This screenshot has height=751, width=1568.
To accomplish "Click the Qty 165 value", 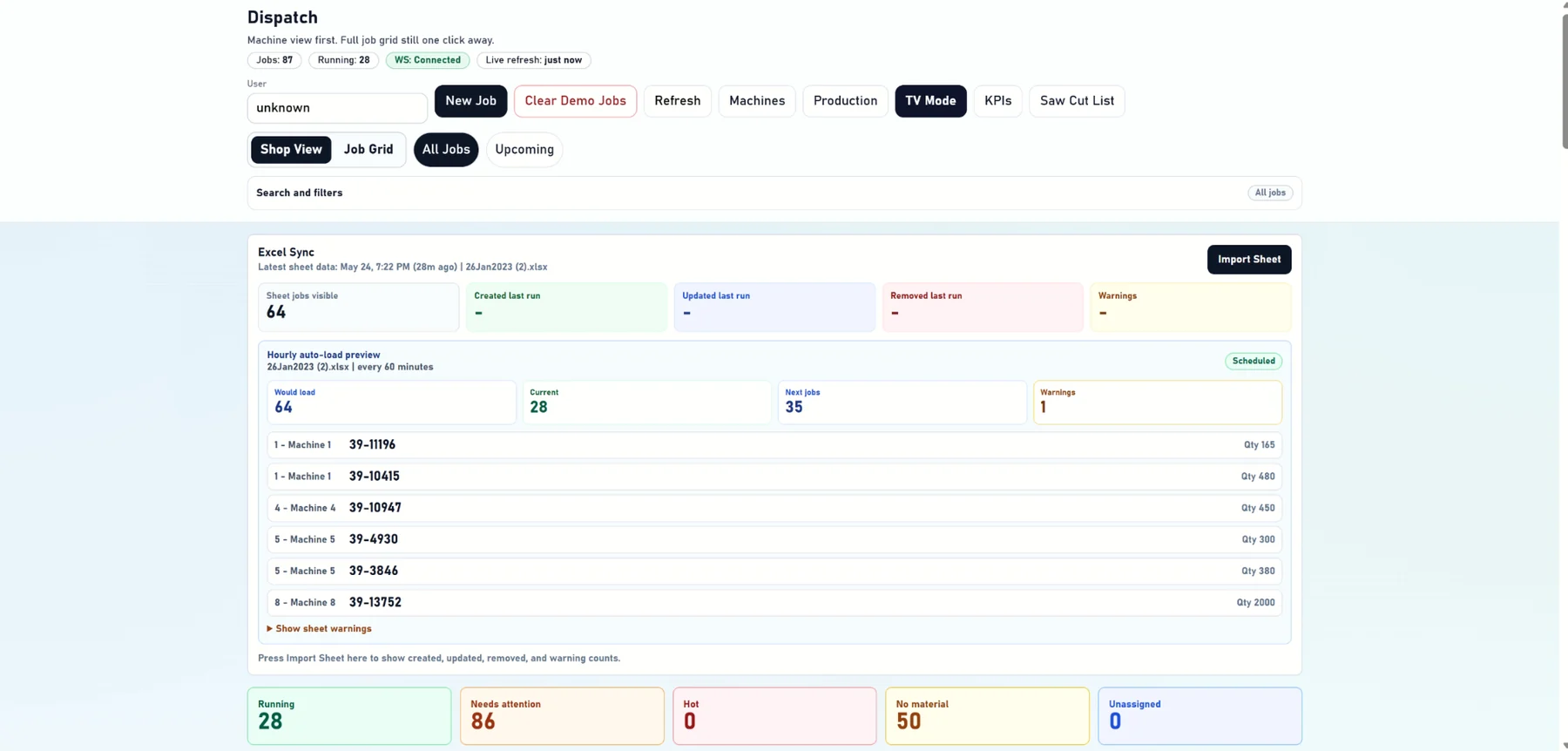I will (1259, 445).
